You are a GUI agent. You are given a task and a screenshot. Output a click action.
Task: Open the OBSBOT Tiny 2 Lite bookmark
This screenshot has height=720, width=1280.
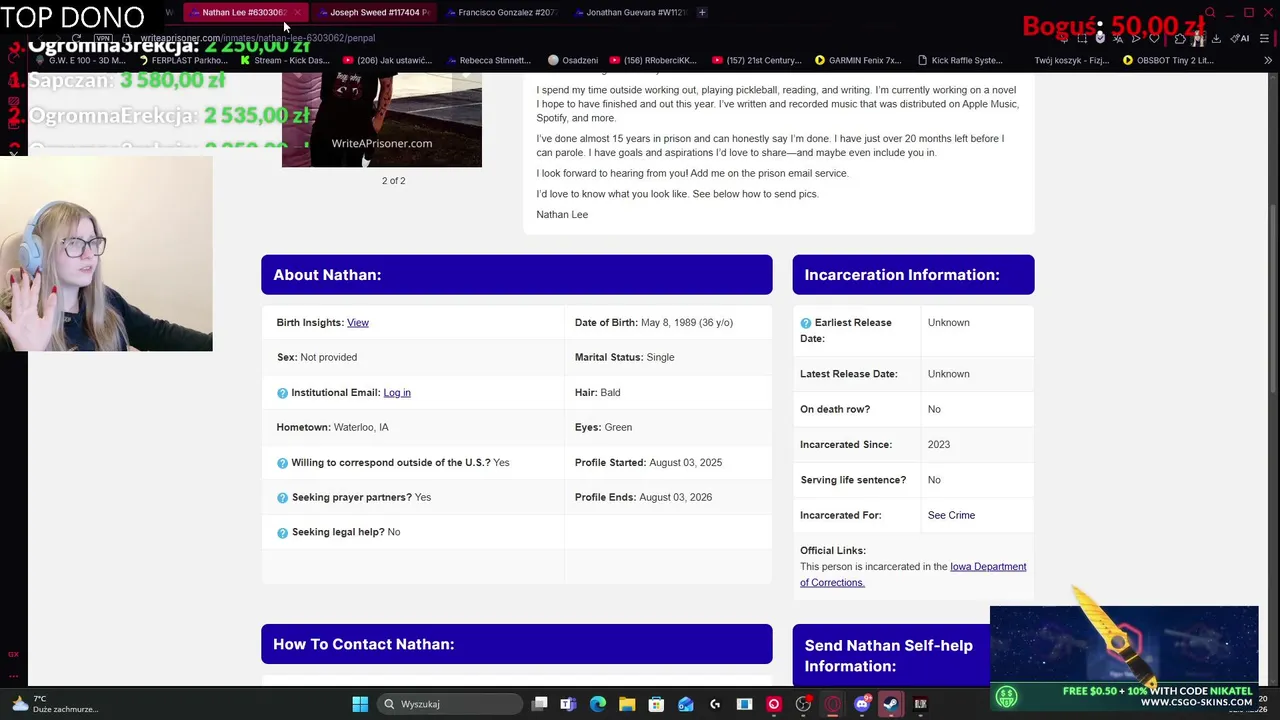click(x=1168, y=60)
